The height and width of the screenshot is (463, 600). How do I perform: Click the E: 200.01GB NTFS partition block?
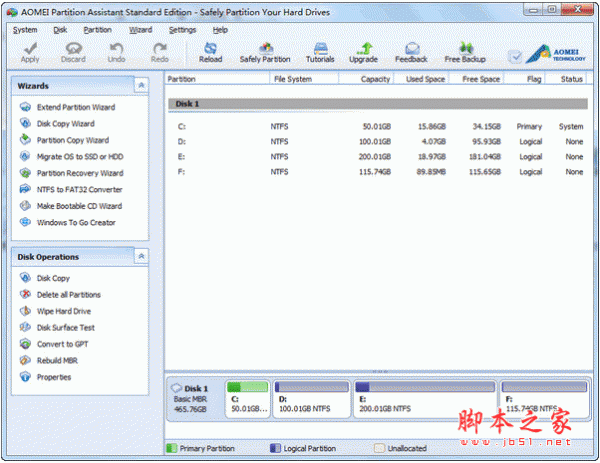425,399
